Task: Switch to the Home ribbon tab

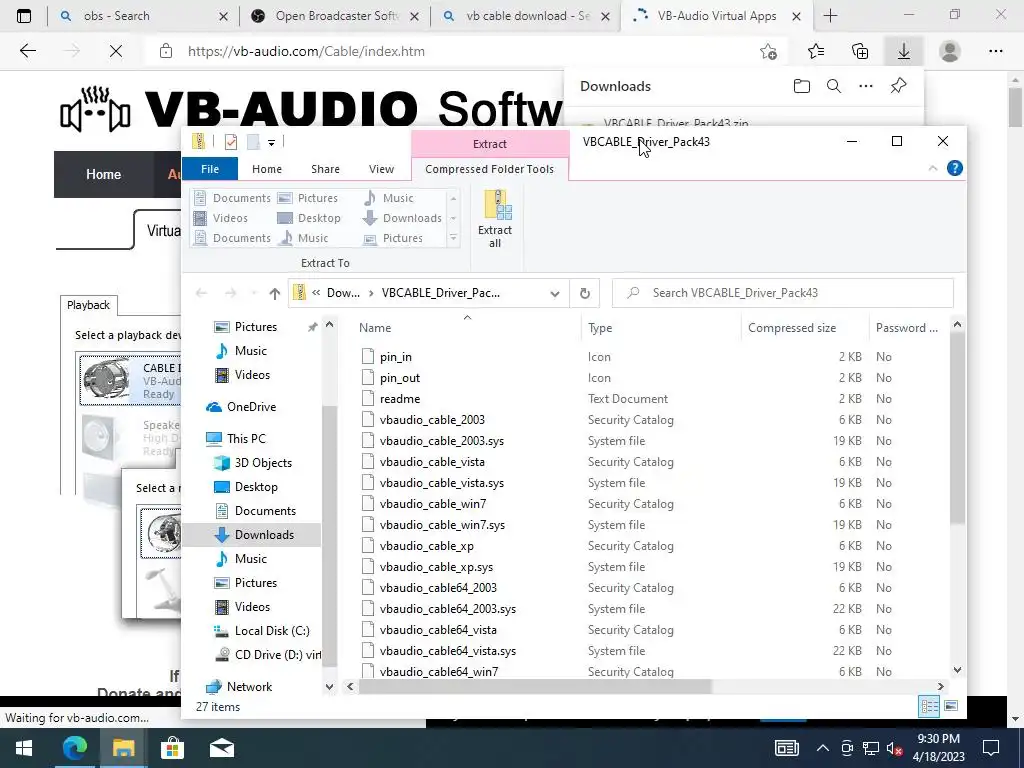Action: pos(267,168)
